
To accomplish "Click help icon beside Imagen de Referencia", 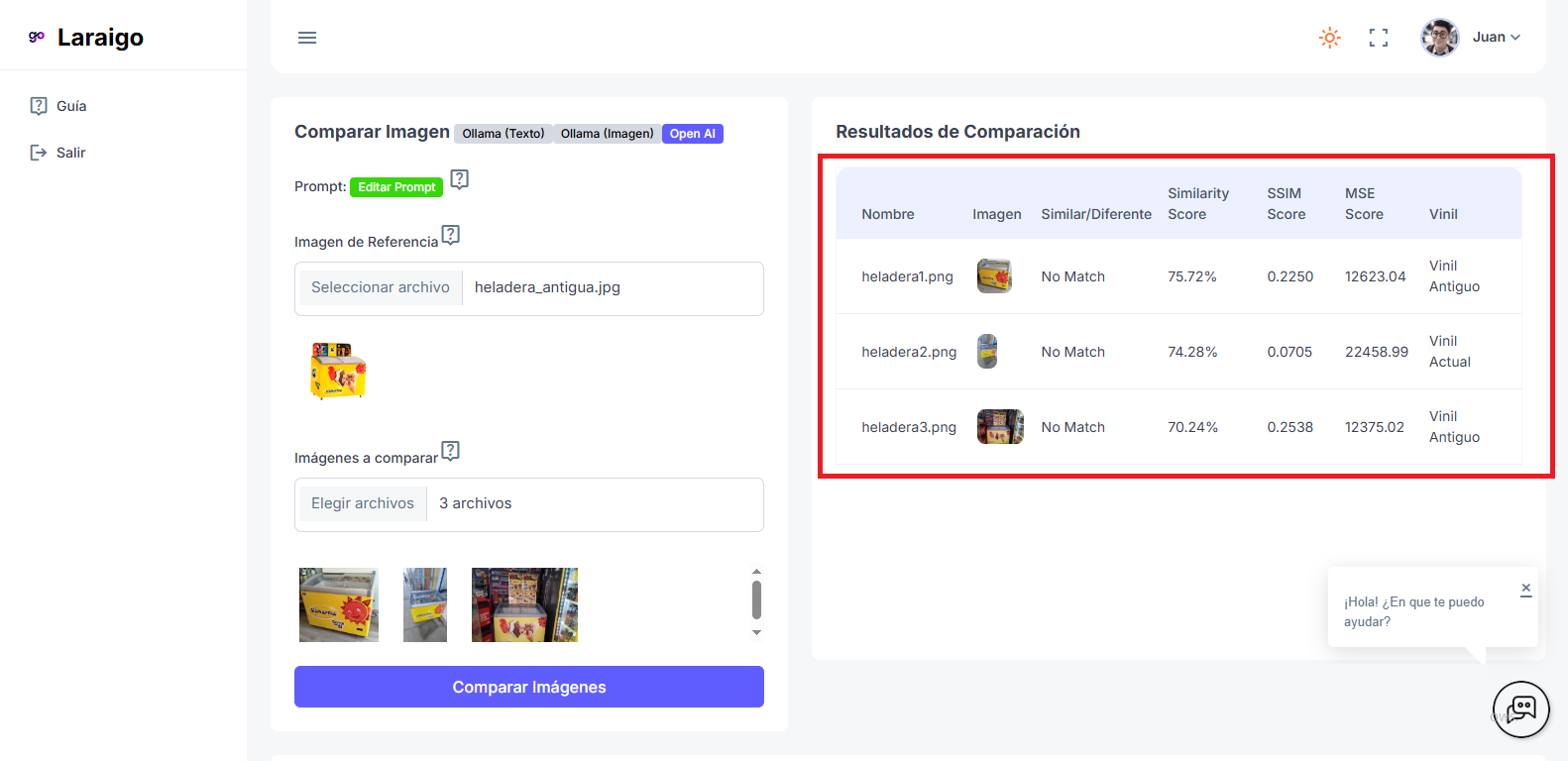I will pyautogui.click(x=451, y=235).
